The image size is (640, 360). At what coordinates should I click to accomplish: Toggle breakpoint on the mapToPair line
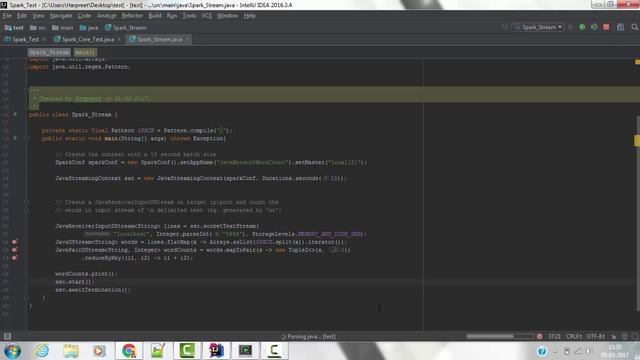pyautogui.click(x=14, y=250)
